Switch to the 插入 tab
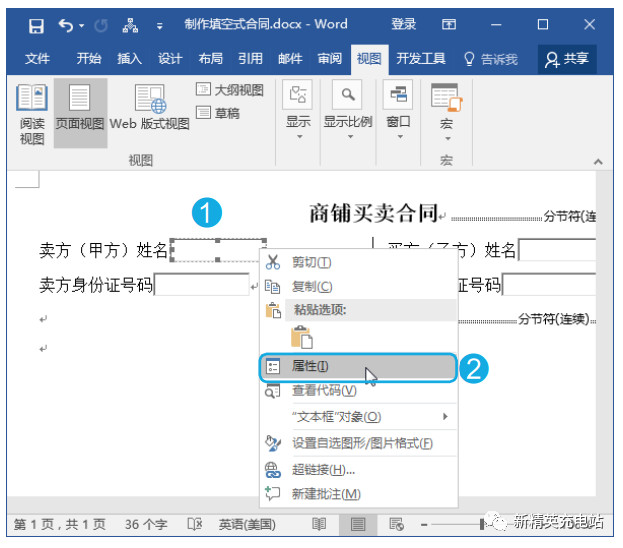This screenshot has height=548, width=623. point(129,59)
